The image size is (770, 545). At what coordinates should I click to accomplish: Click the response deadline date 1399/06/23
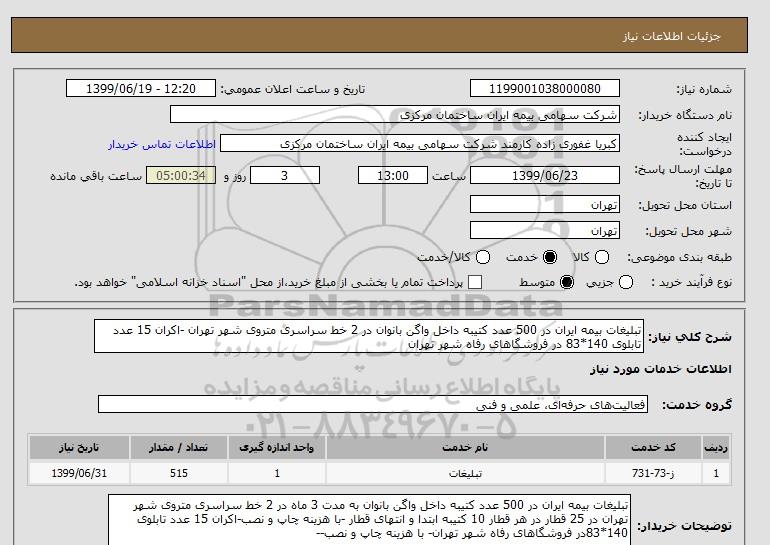point(545,175)
